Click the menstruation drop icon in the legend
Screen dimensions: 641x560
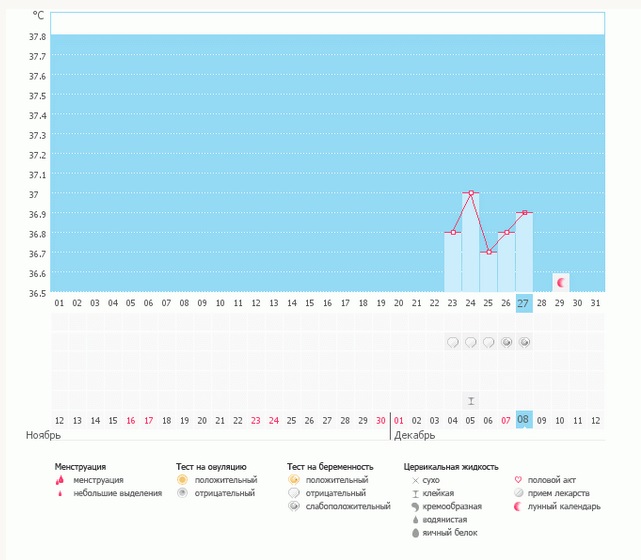60,480
